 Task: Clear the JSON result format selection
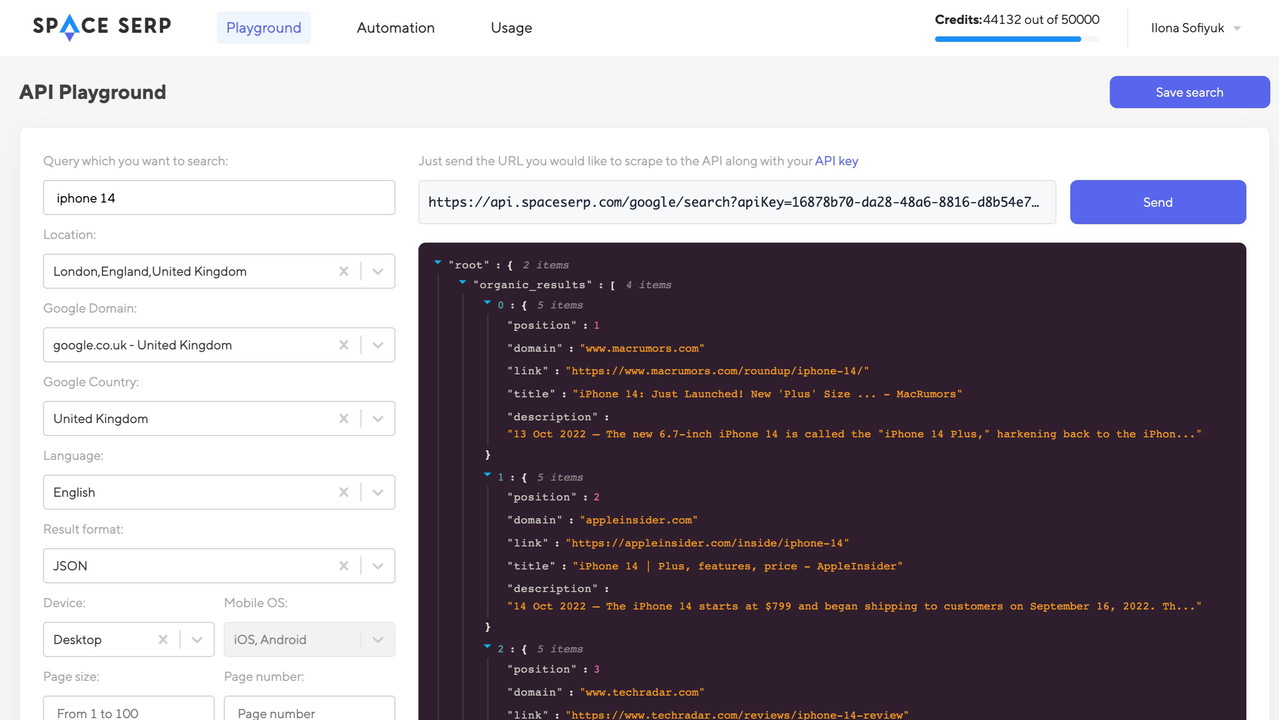(x=343, y=566)
